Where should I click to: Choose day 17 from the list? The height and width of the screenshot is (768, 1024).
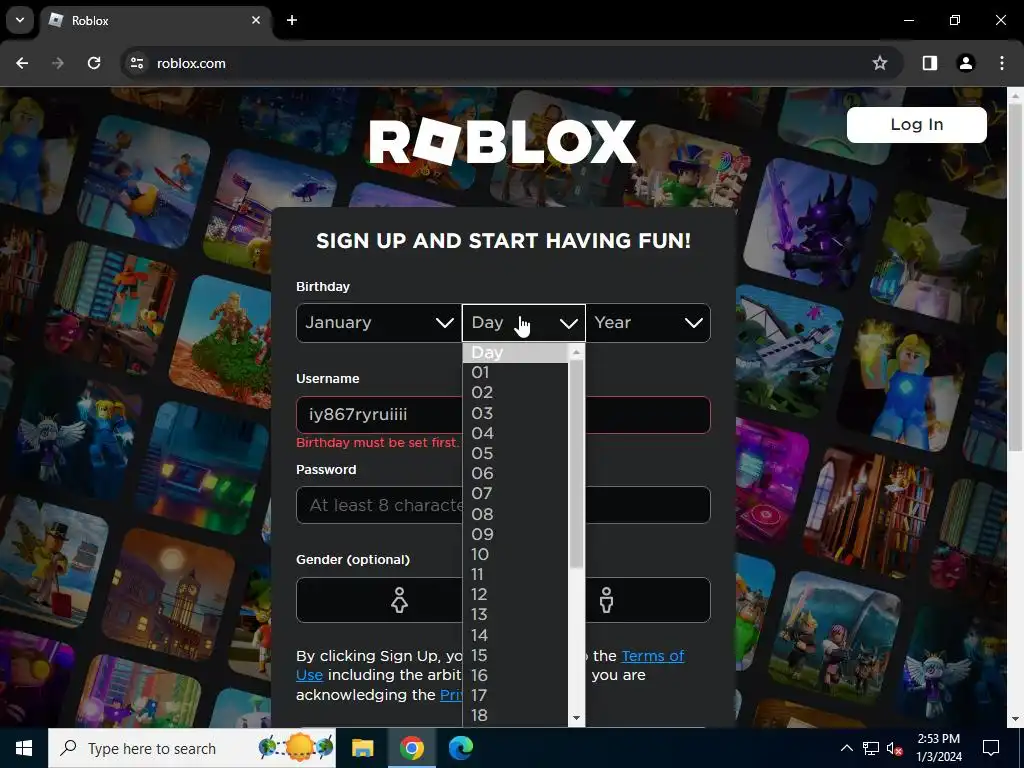click(516, 696)
